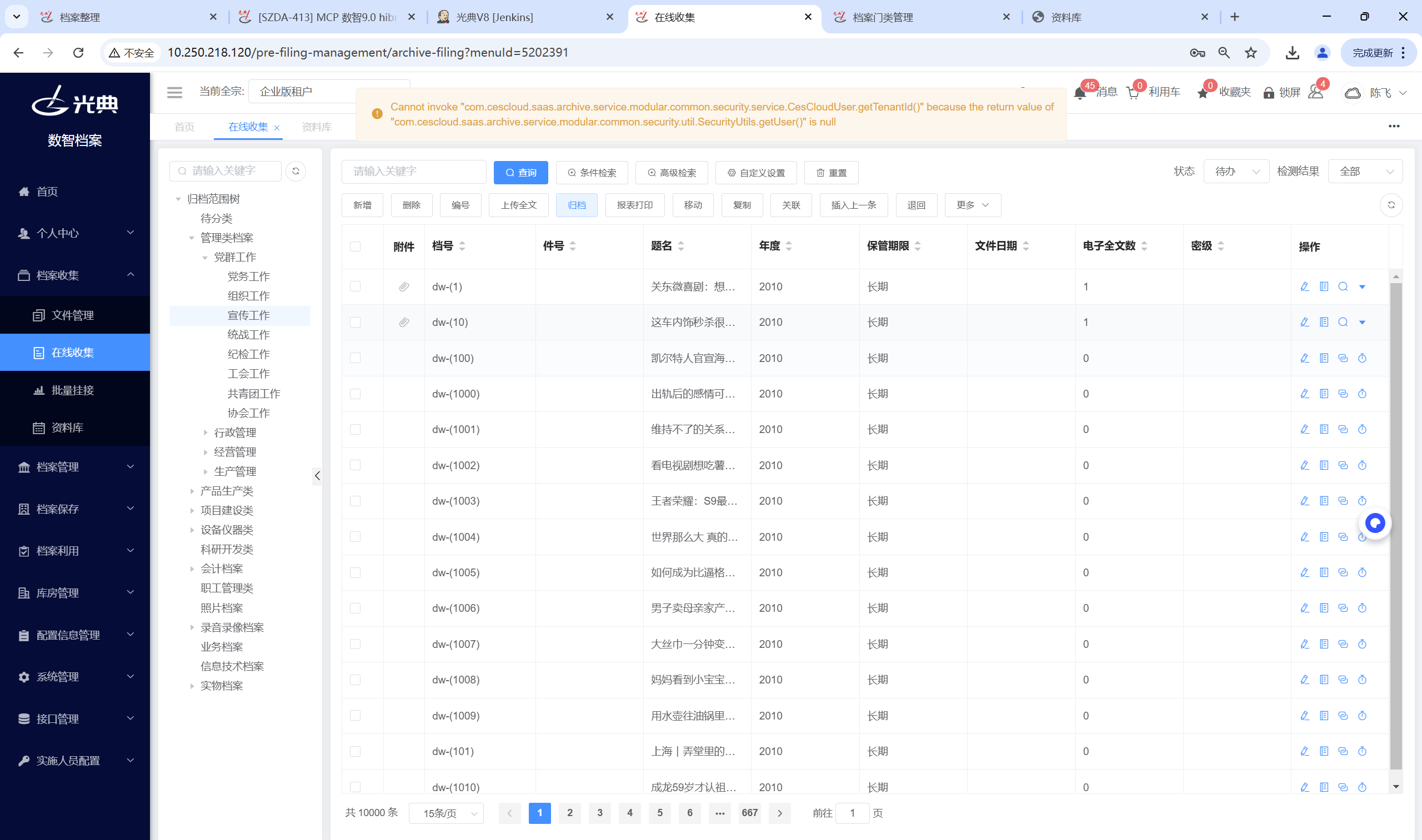Viewport: 1422px width, 840px height.
Task: Collapse the 党群工作 tree node
Action: coord(205,258)
